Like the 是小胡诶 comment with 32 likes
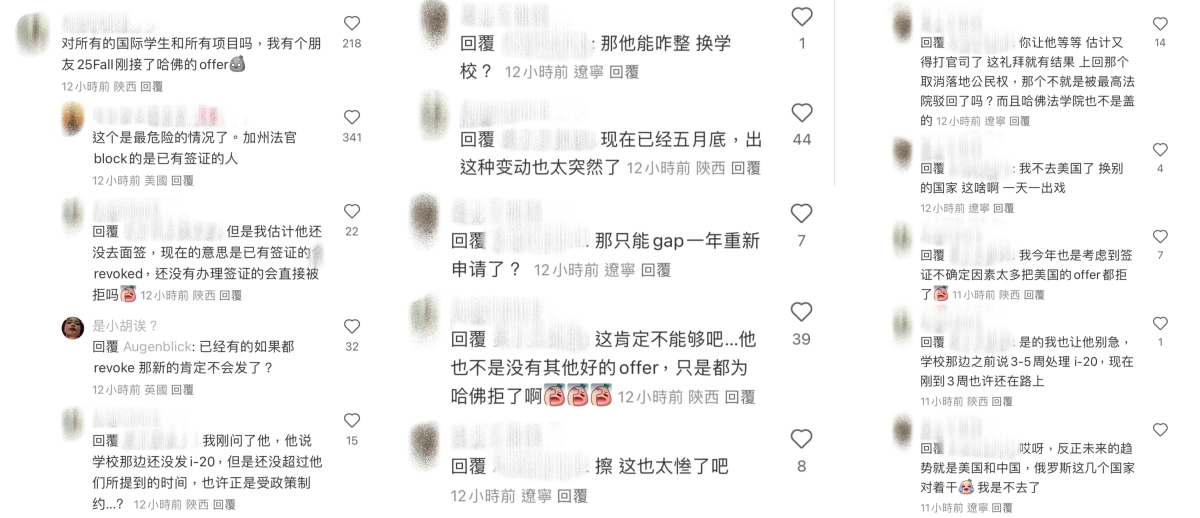Viewport: 1200px width, 518px height. point(352,327)
